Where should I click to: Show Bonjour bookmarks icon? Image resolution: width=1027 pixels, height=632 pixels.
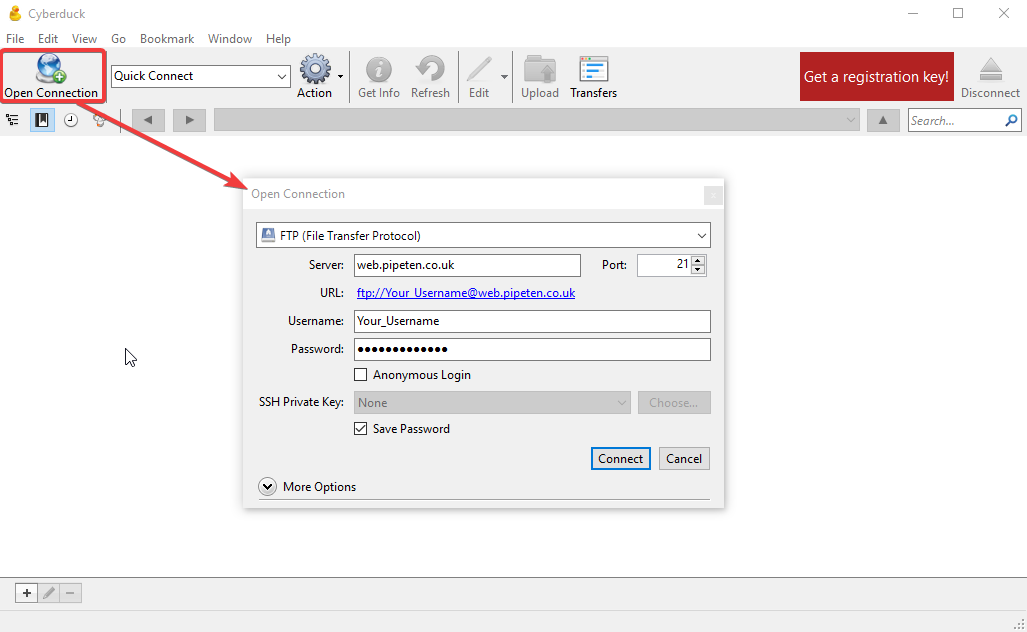99,120
